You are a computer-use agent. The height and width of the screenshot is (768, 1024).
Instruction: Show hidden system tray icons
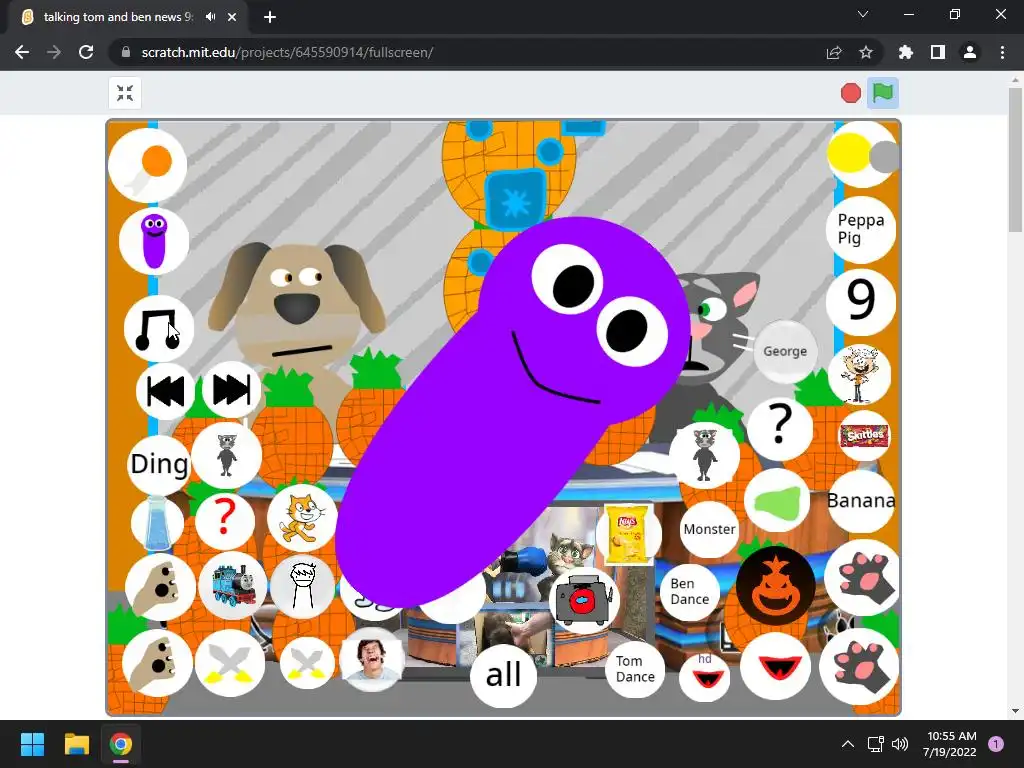point(848,744)
